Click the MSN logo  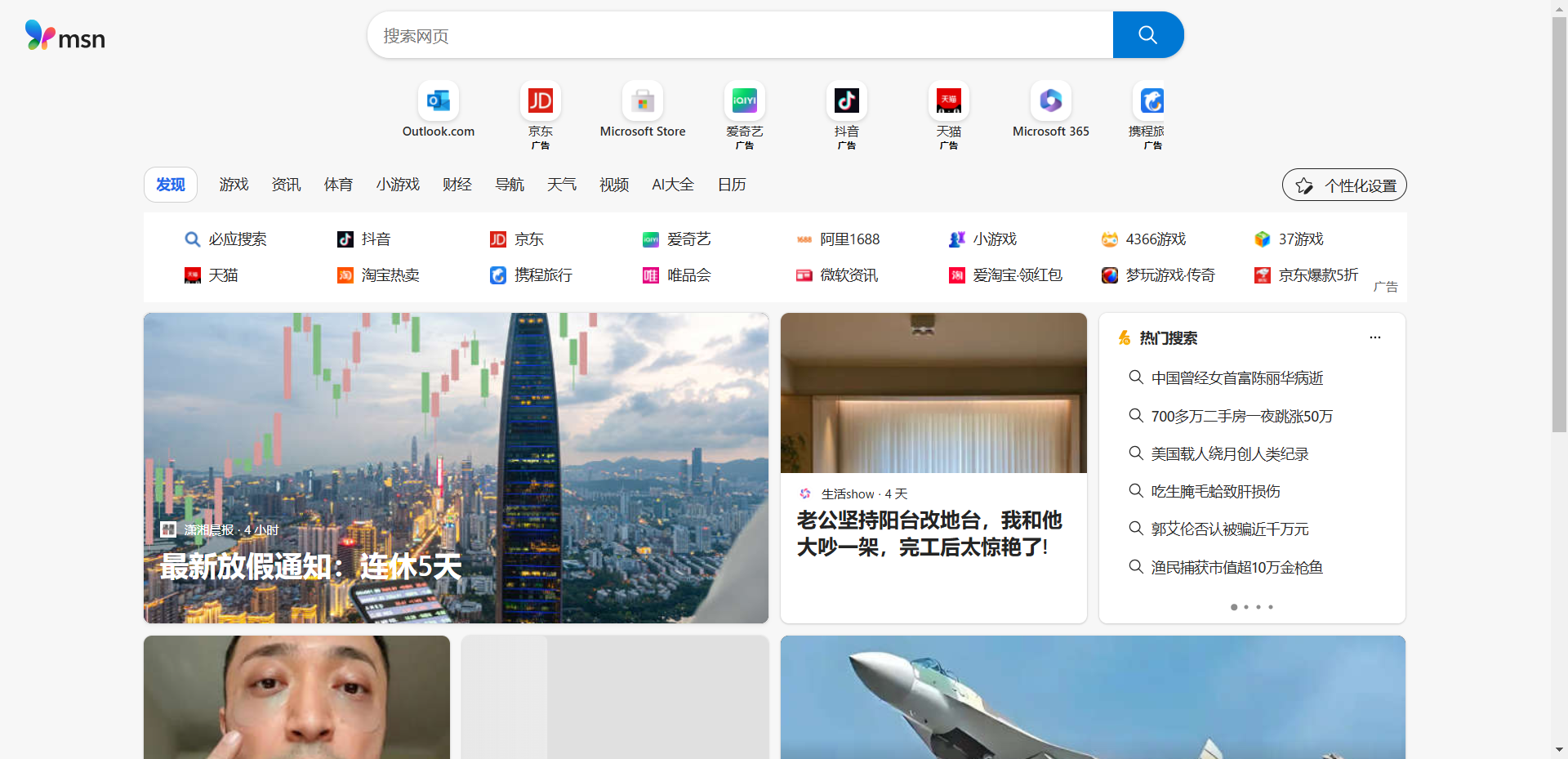(65, 36)
